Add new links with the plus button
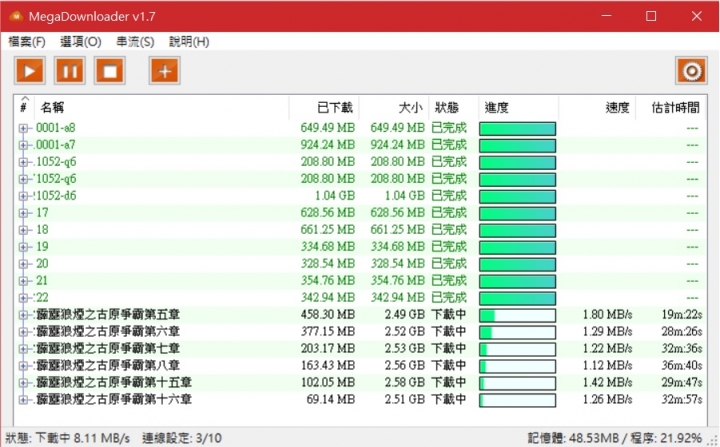The width and height of the screenshot is (720, 447). tap(164, 71)
